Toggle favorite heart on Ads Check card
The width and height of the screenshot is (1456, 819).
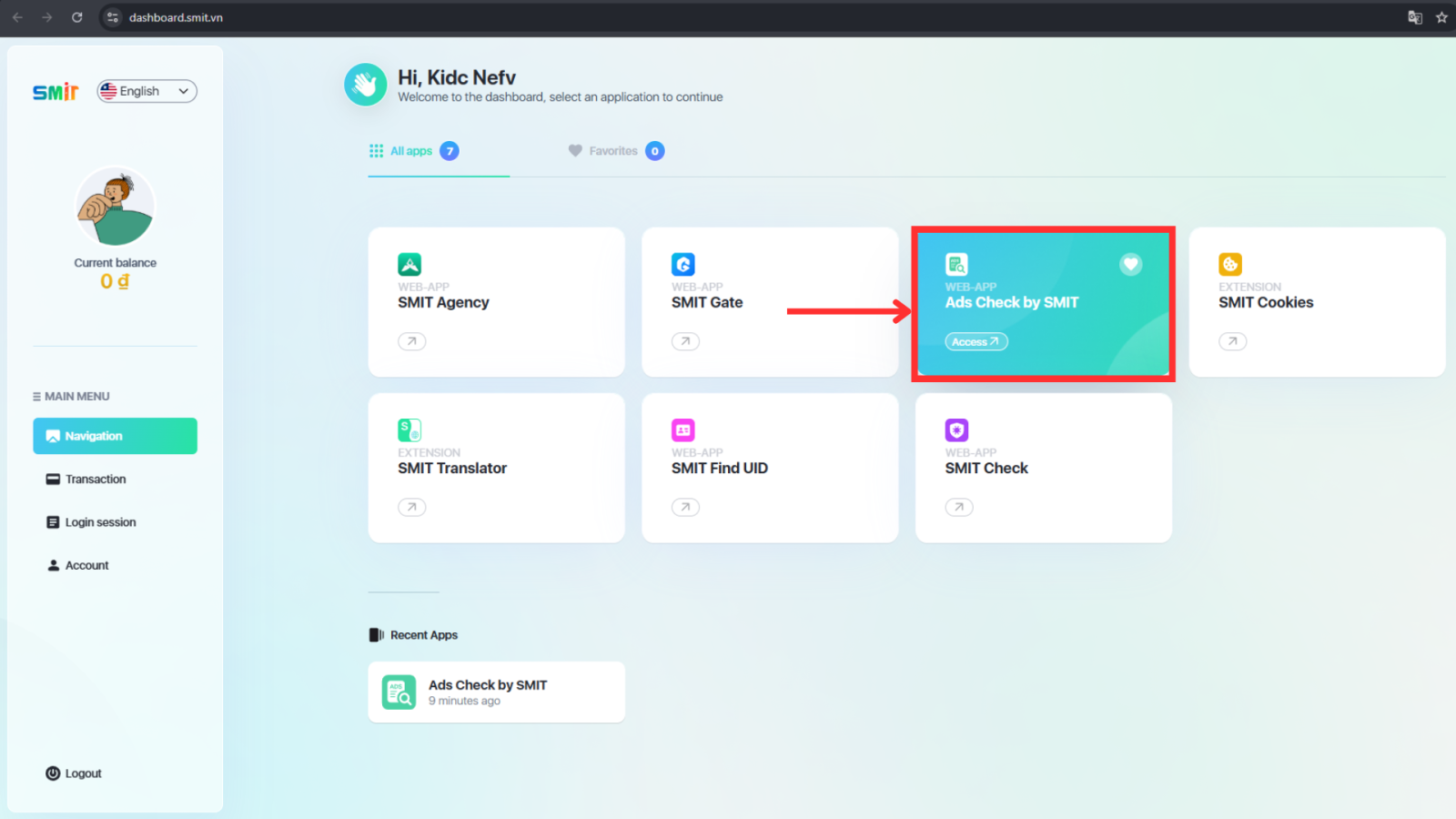[x=1130, y=265]
